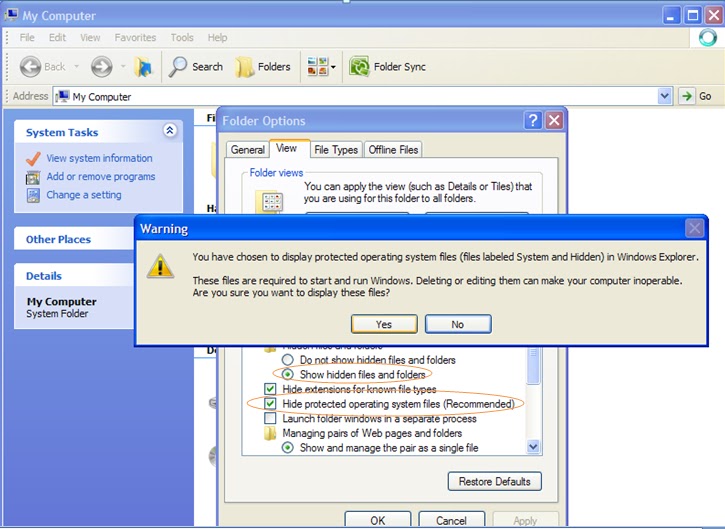This screenshot has height=529, width=725.
Task: Click the Windows throbber logo icon
Action: [707, 37]
